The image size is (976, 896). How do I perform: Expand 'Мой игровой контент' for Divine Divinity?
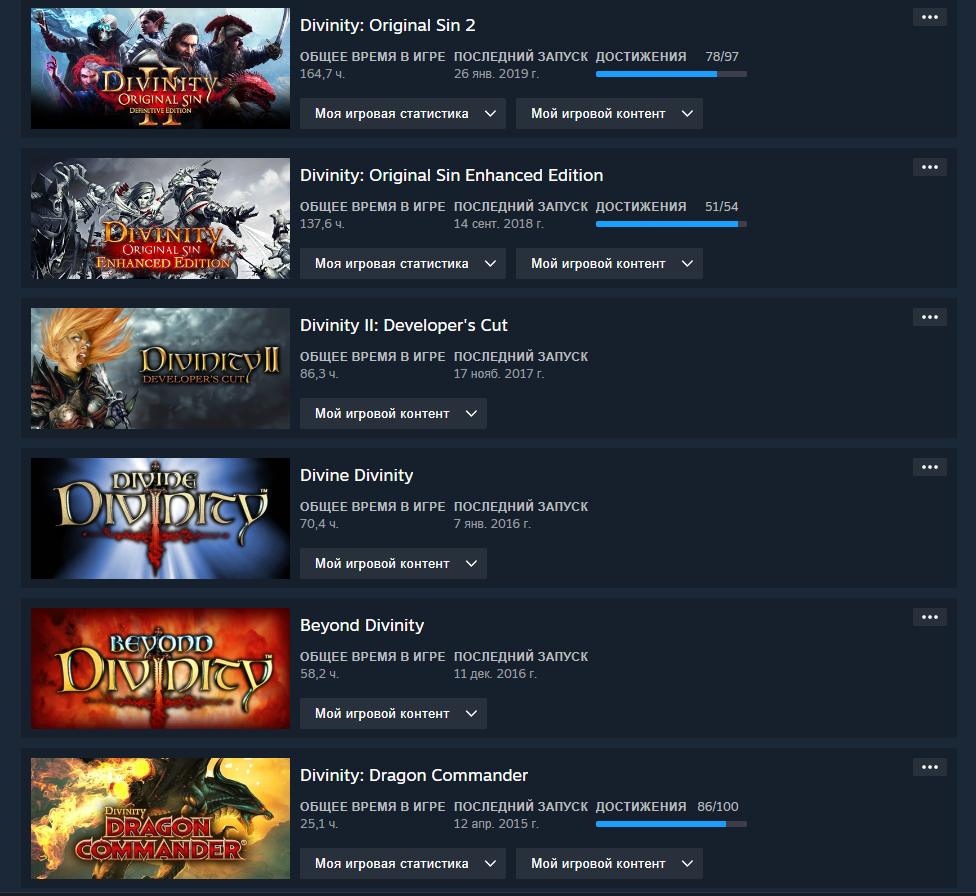click(x=393, y=564)
